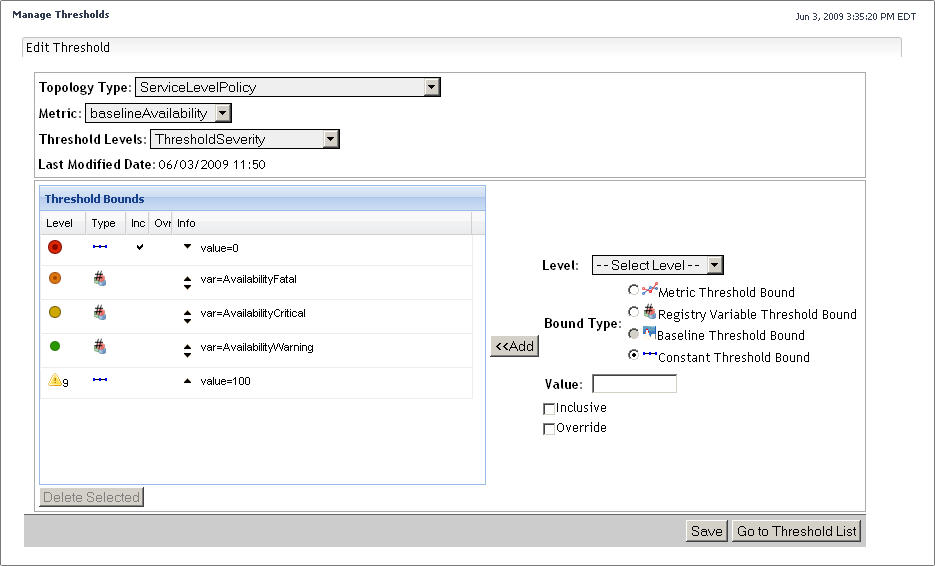Click the Manage Thresholds page title
Image resolution: width=935 pixels, height=566 pixels.
[61, 14]
